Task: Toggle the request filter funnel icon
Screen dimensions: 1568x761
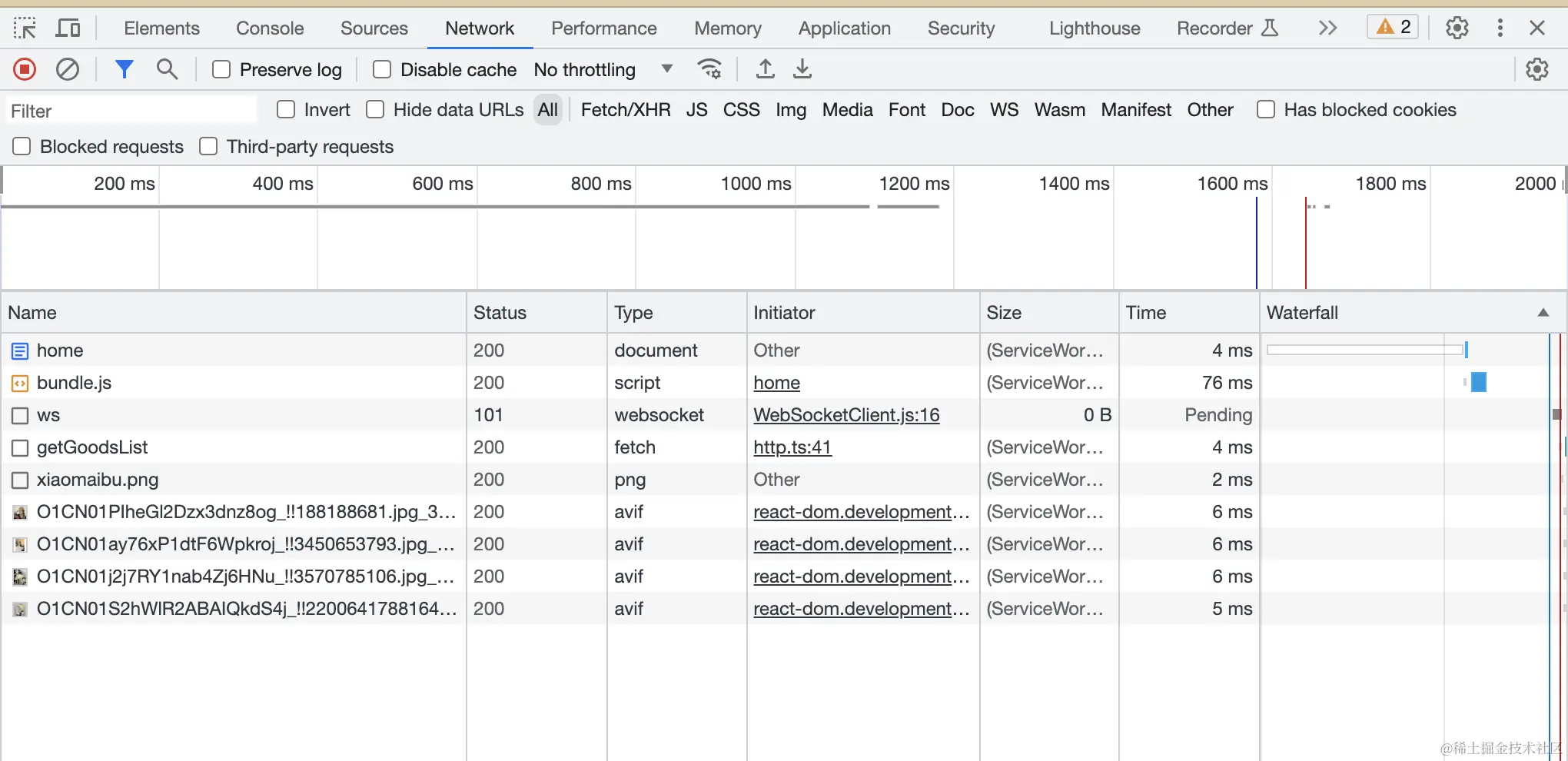Action: click(x=124, y=70)
